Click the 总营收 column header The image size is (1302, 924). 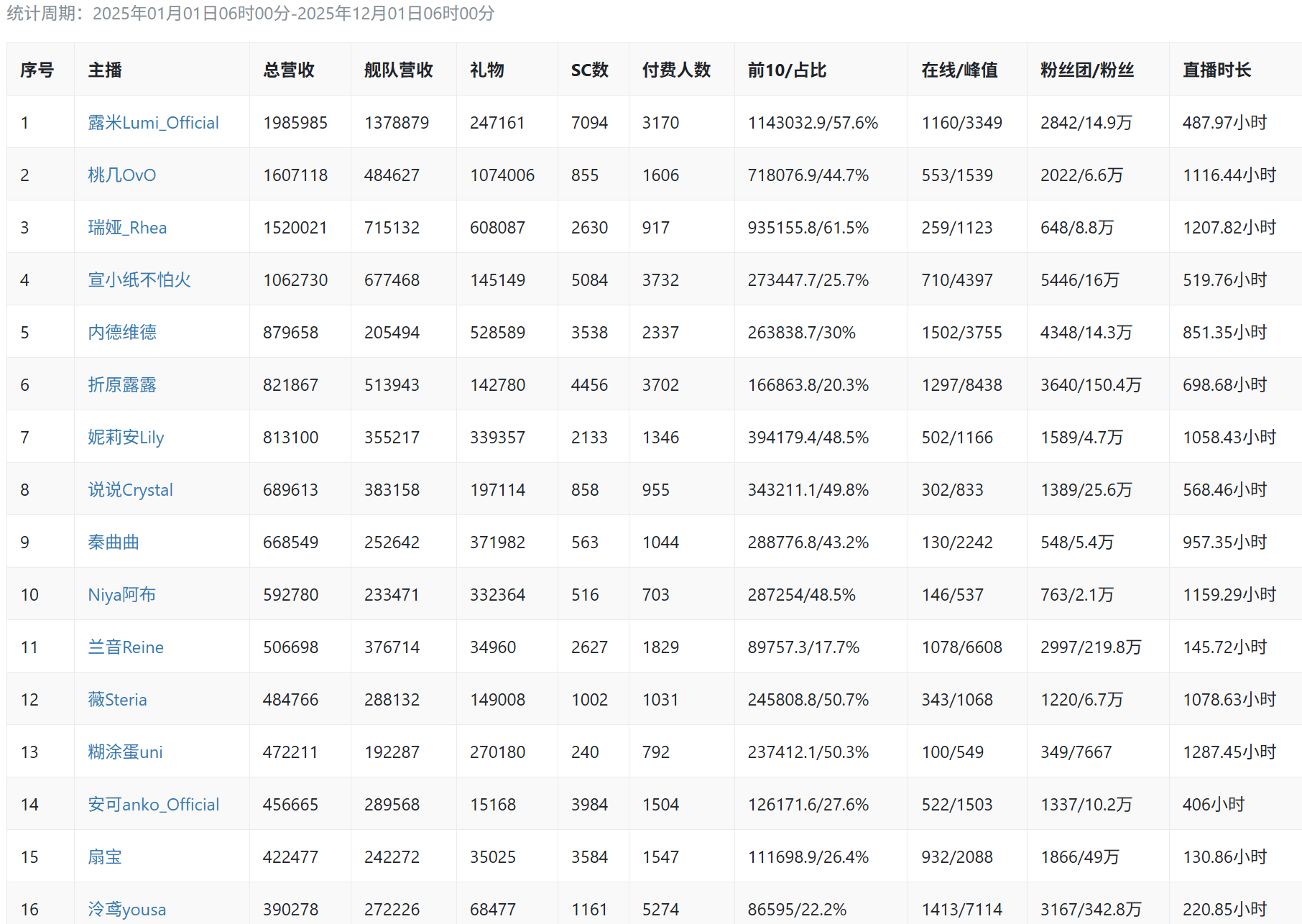[289, 70]
